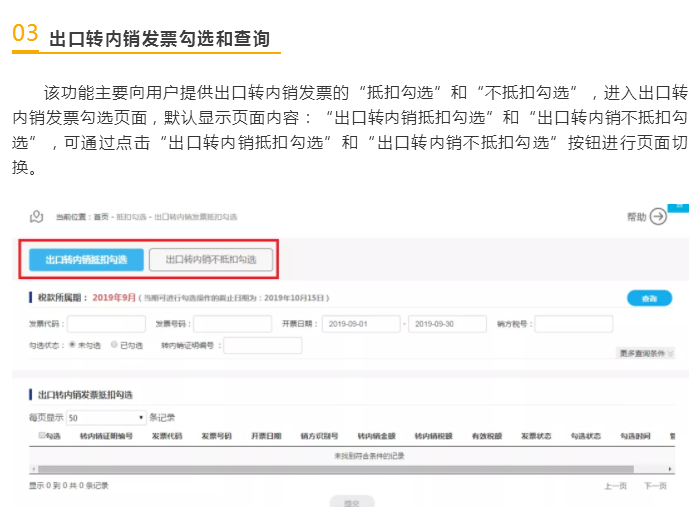Open the end date field 2019-09-30
699x532 pixels.
coord(446,324)
